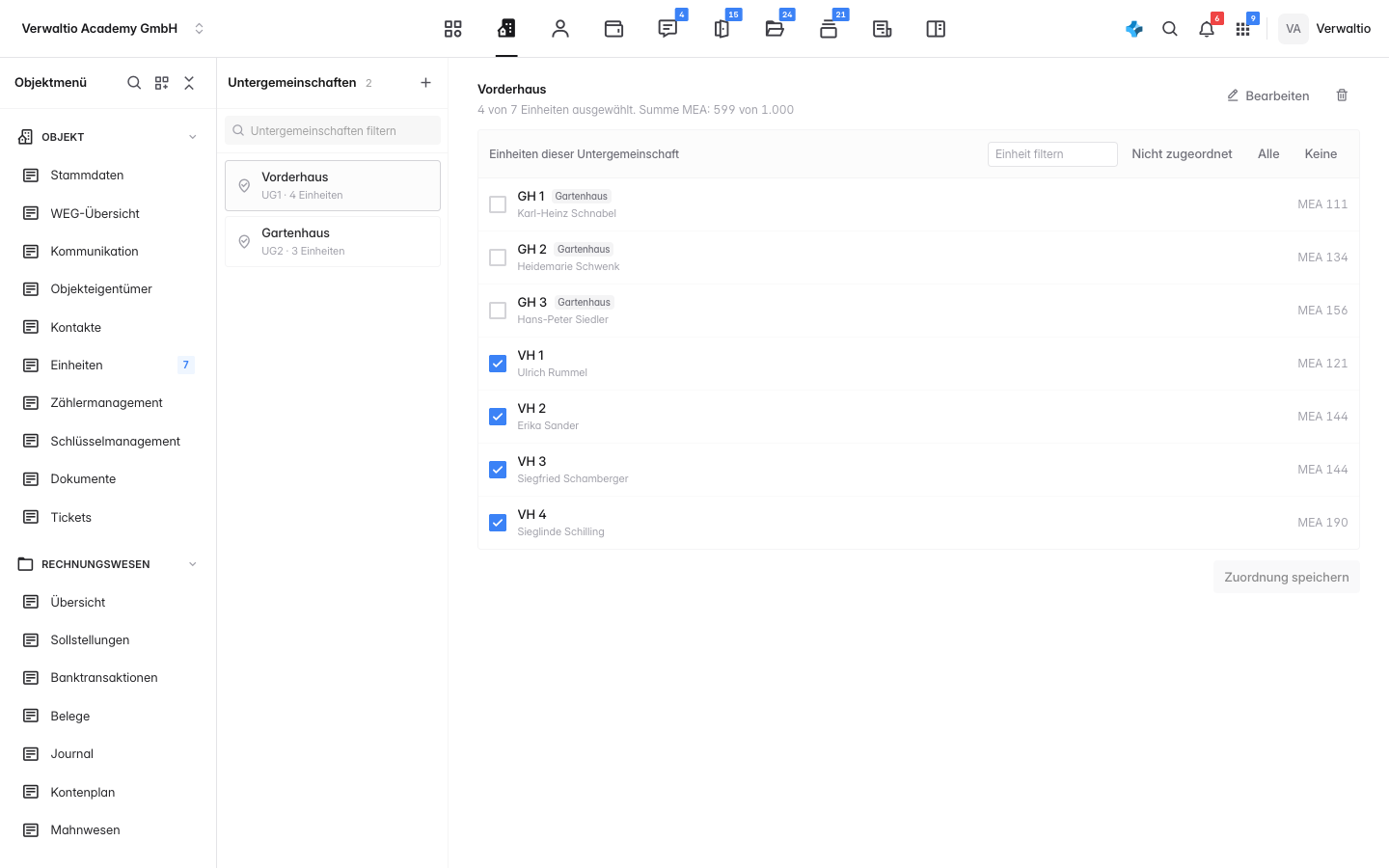Viewport: 1389px width, 868px height.
Task: Open the chat messages icon with badge 4
Action: 667,29
